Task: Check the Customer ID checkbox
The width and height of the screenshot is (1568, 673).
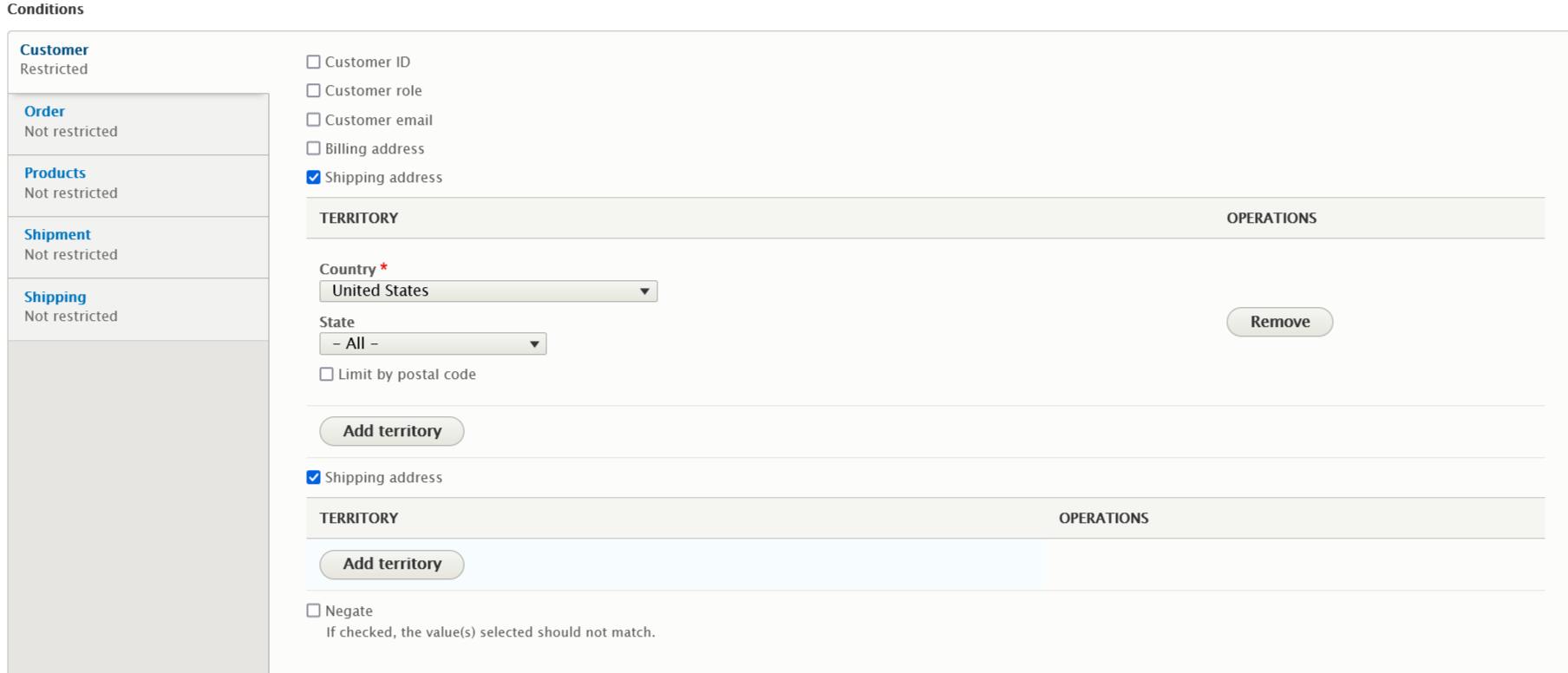Action: pyautogui.click(x=314, y=62)
